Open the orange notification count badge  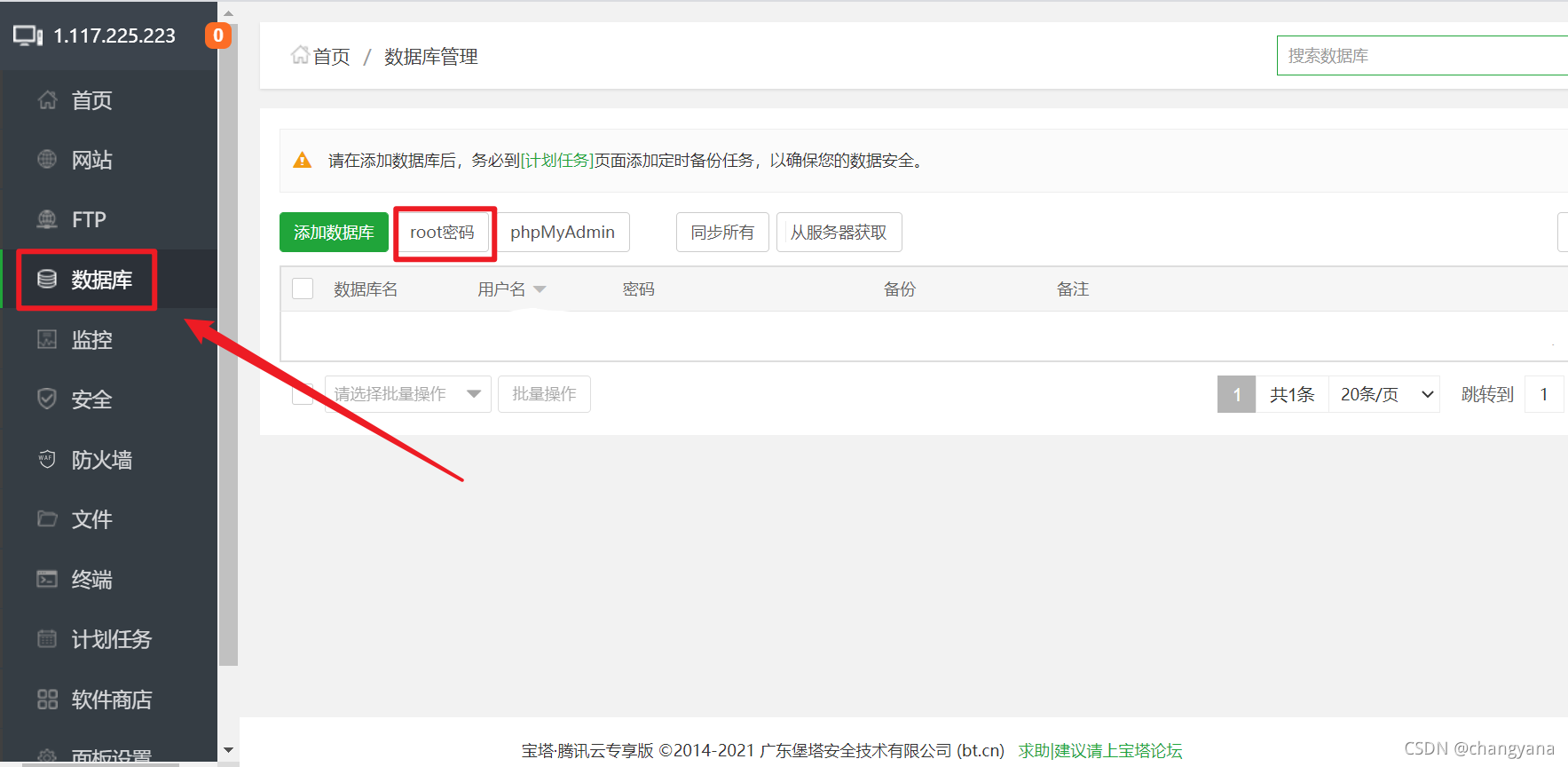218,36
